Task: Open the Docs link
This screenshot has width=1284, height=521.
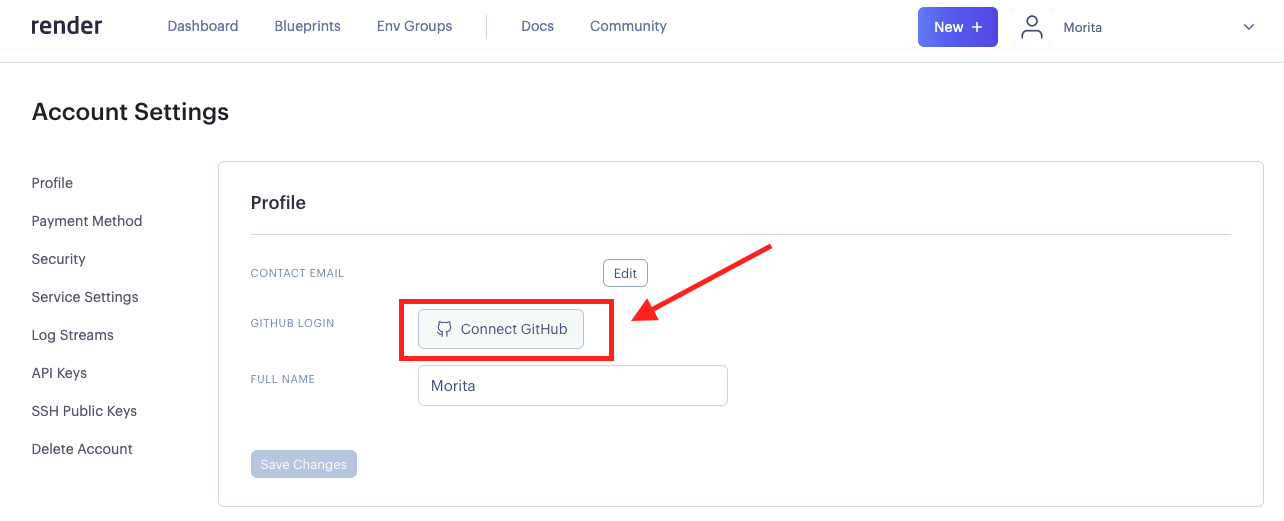Action: [537, 26]
